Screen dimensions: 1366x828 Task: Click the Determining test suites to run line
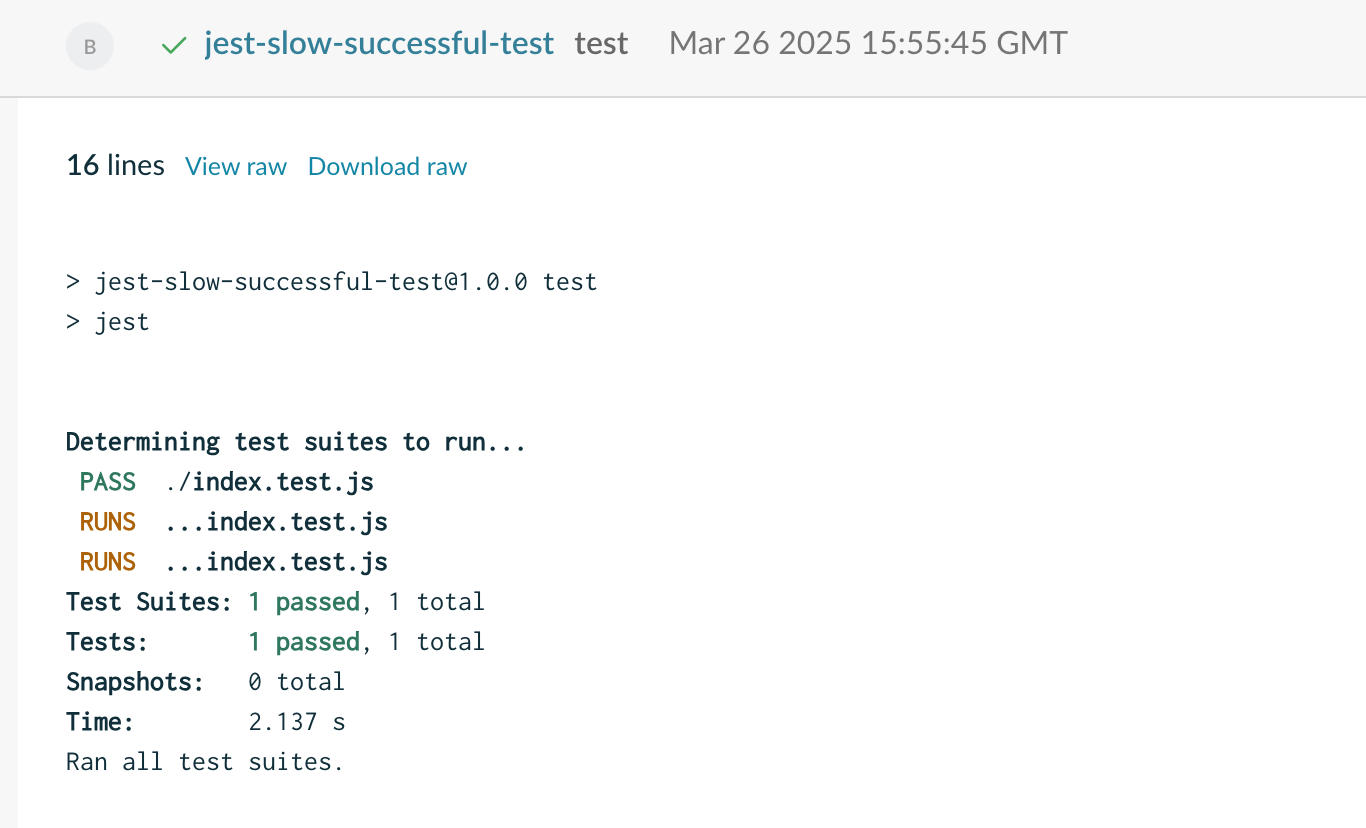296,441
